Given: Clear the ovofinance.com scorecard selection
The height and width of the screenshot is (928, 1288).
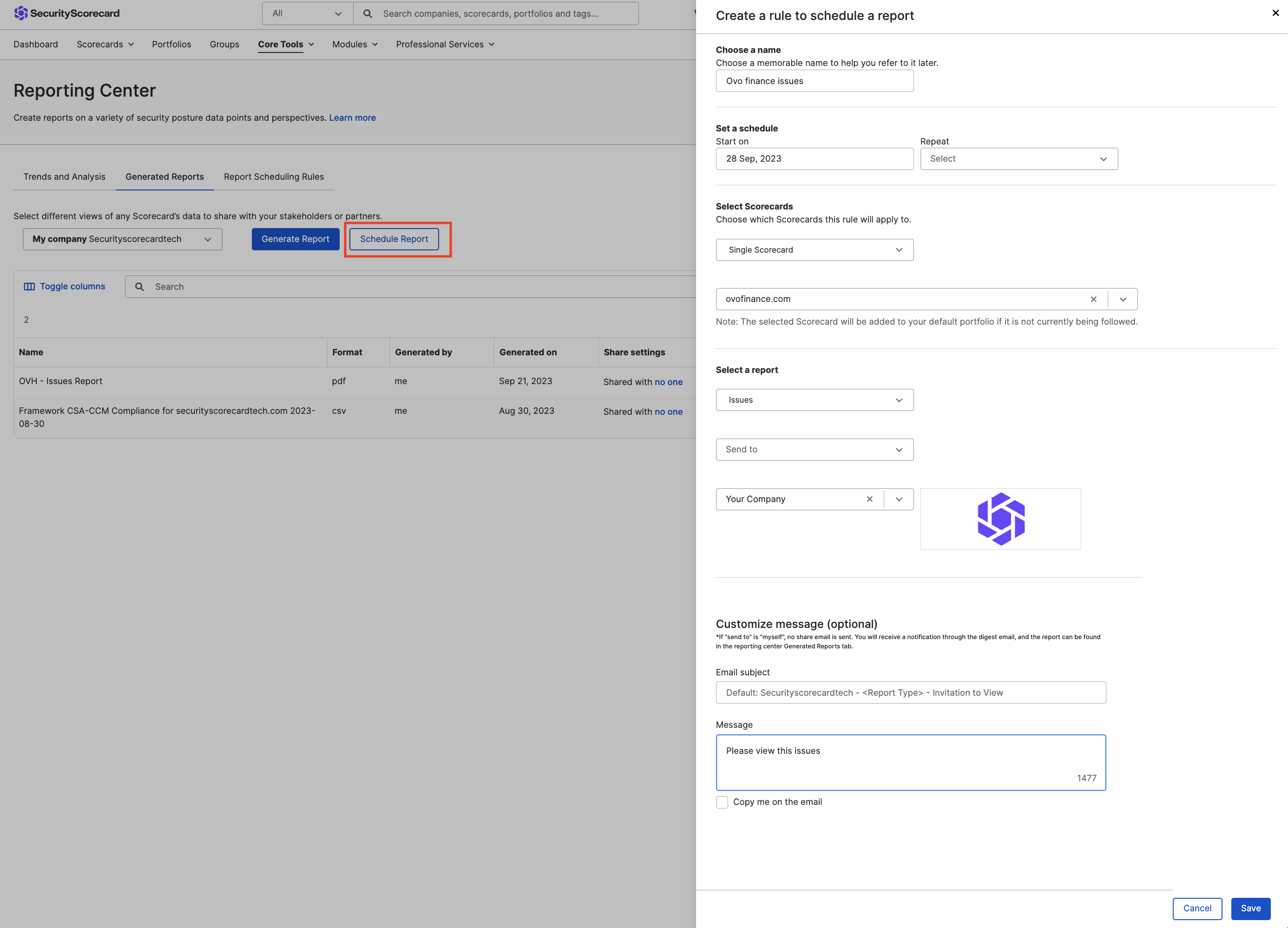Looking at the screenshot, I should point(1093,299).
